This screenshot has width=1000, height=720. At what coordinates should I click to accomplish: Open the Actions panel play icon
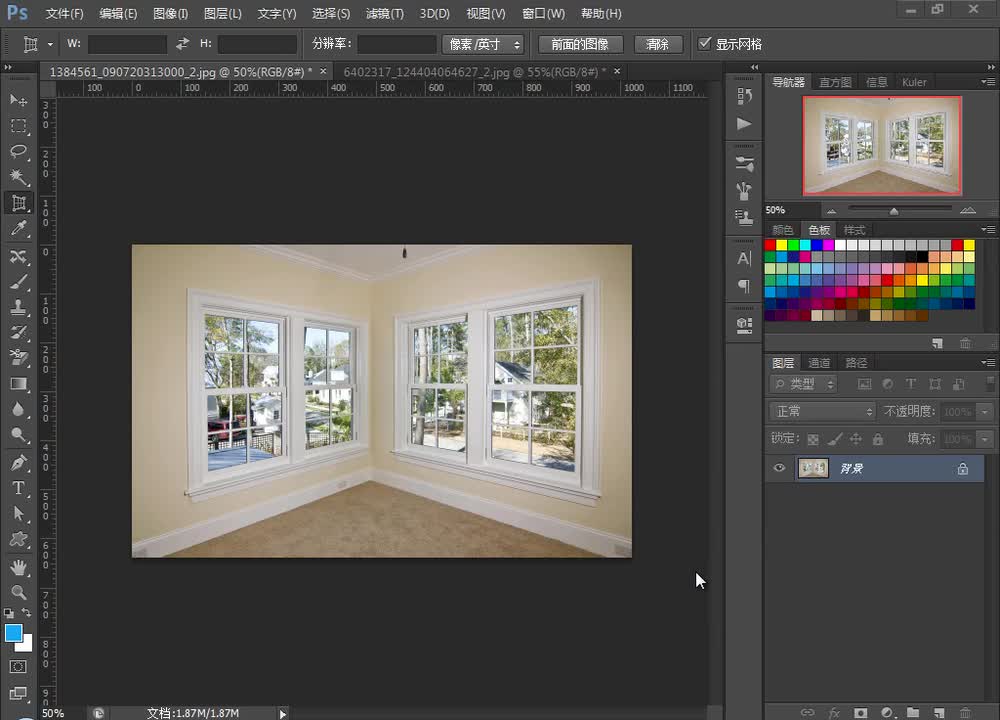point(744,124)
